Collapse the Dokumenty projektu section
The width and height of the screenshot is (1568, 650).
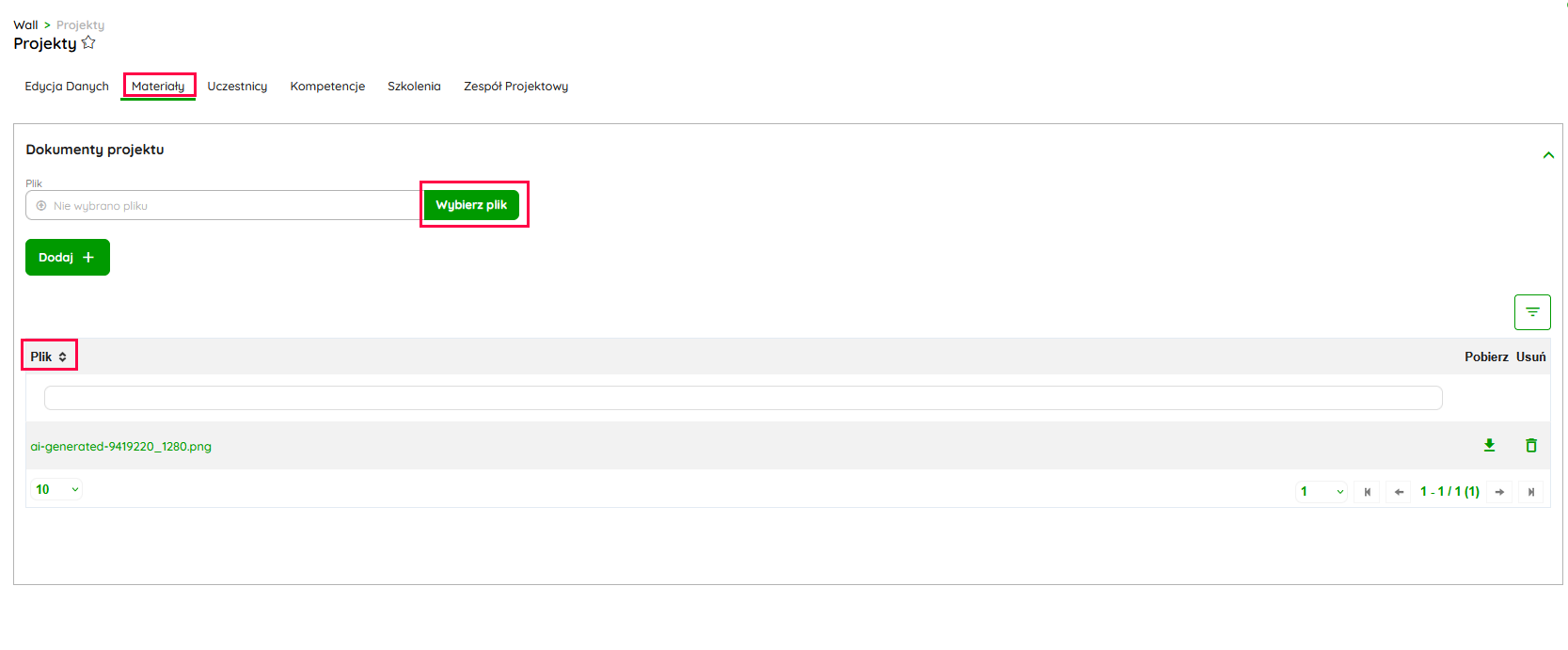(1547, 155)
